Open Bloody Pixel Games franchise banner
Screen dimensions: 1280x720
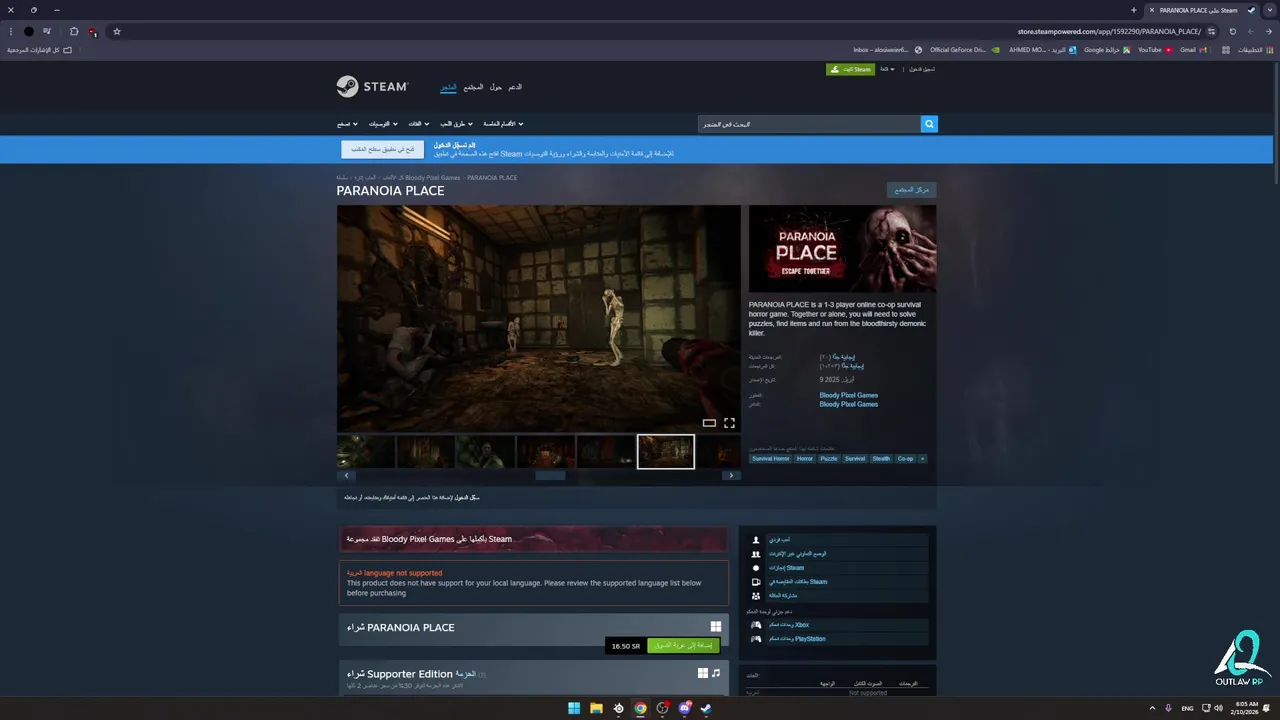(533, 539)
